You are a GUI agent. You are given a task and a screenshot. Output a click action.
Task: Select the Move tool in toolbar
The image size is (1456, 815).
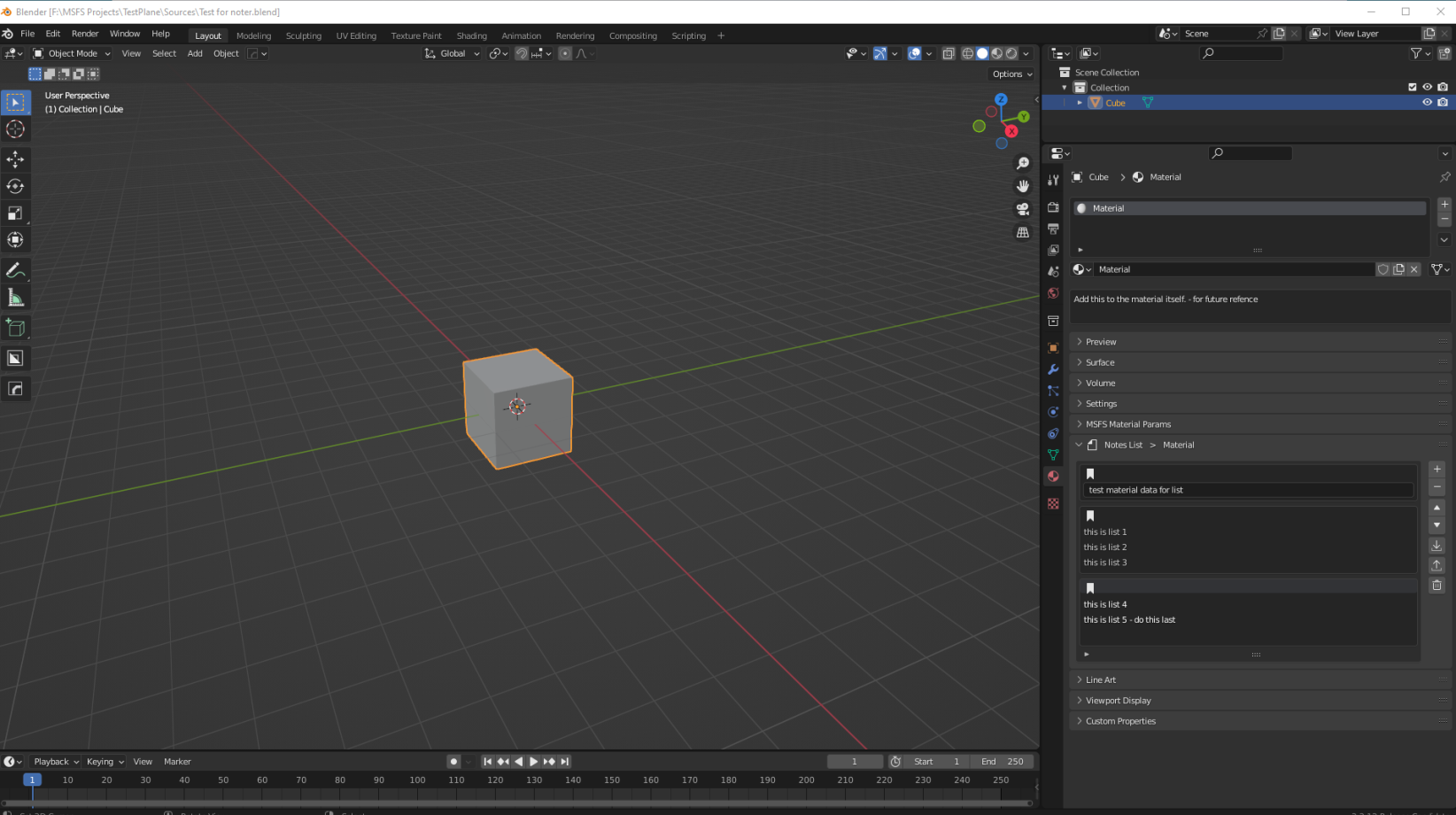click(x=15, y=159)
